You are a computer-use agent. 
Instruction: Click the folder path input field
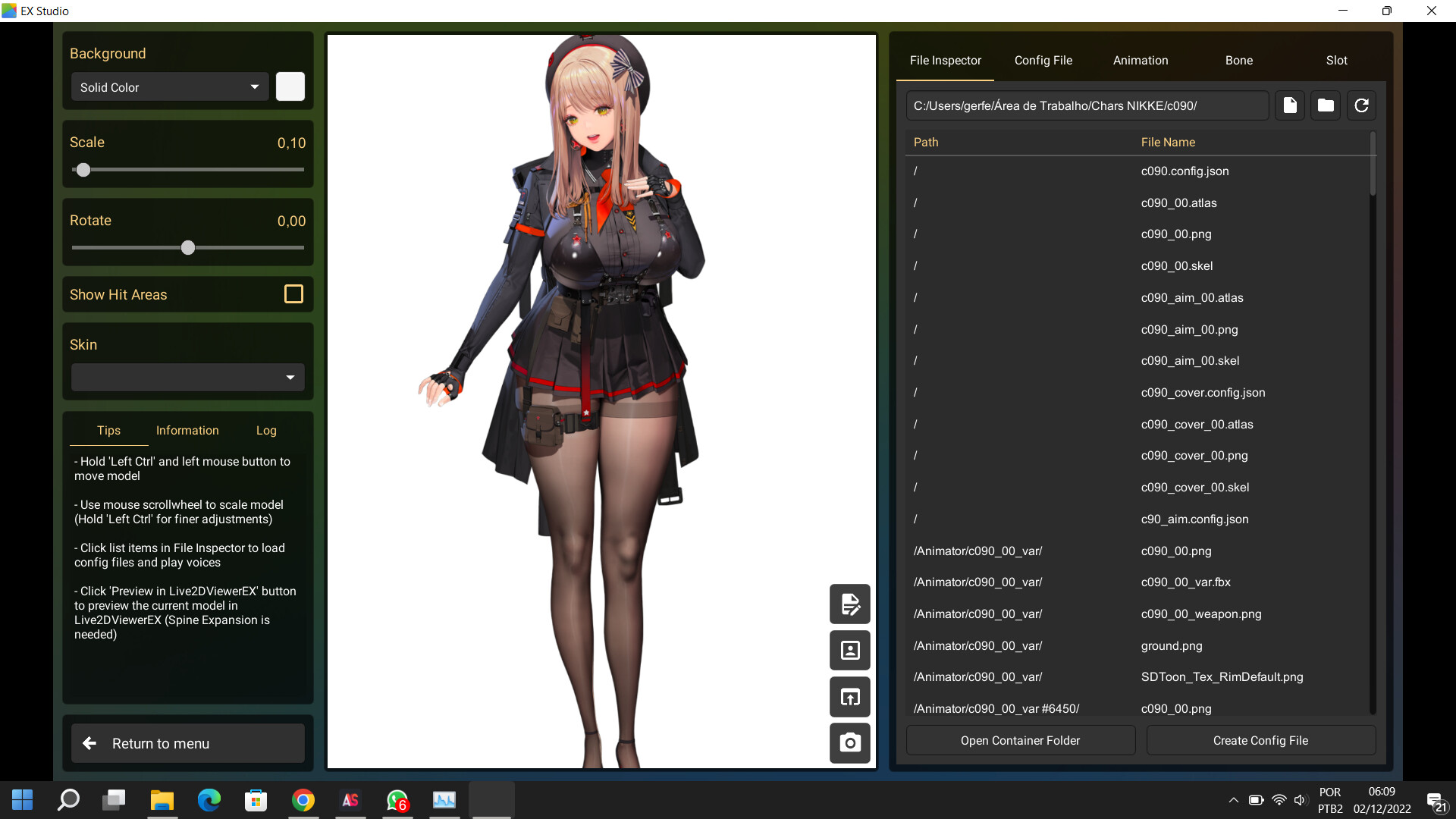coord(1087,105)
